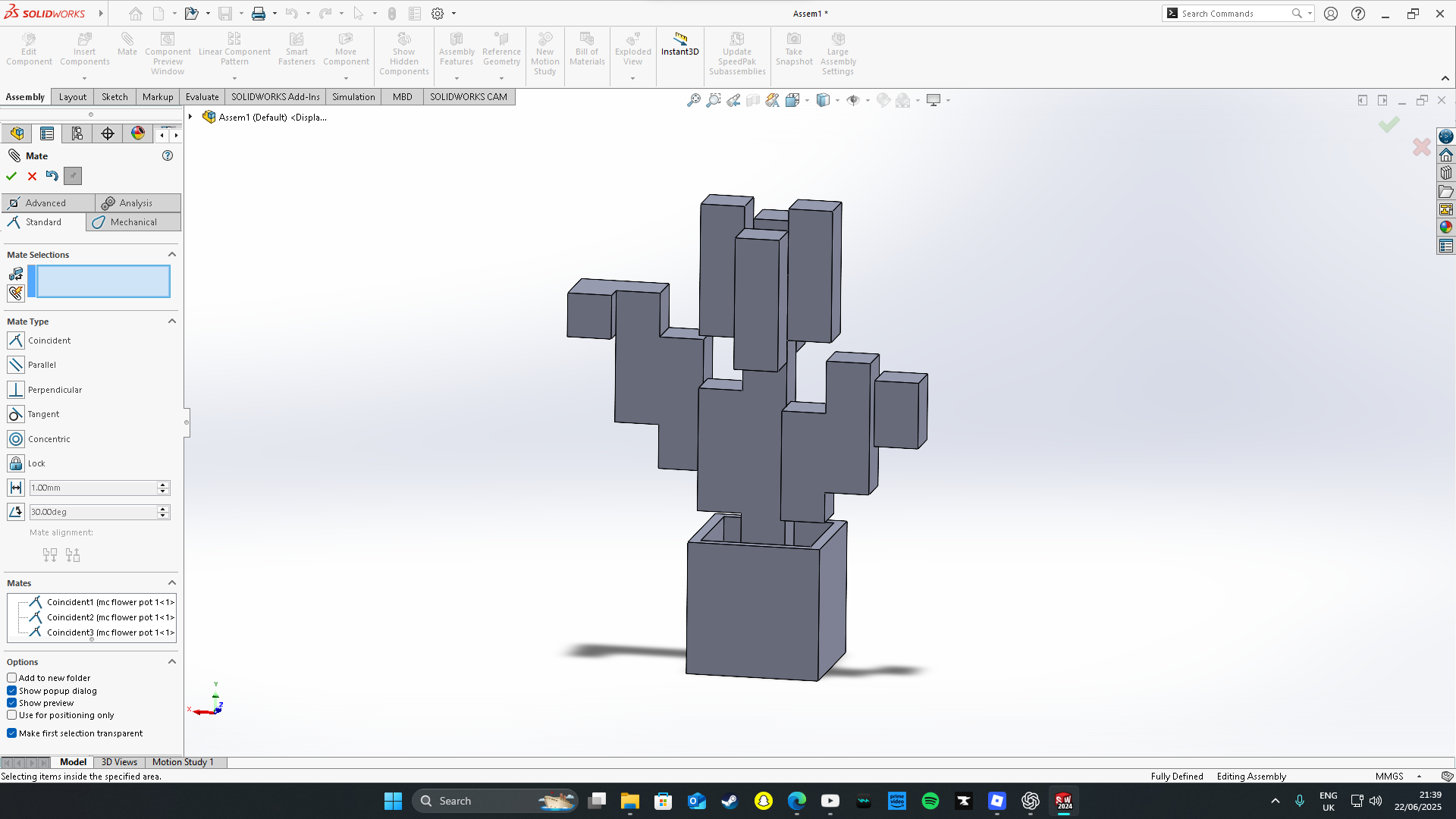Open the DimXpertManager crosshair tab

pyautogui.click(x=108, y=133)
